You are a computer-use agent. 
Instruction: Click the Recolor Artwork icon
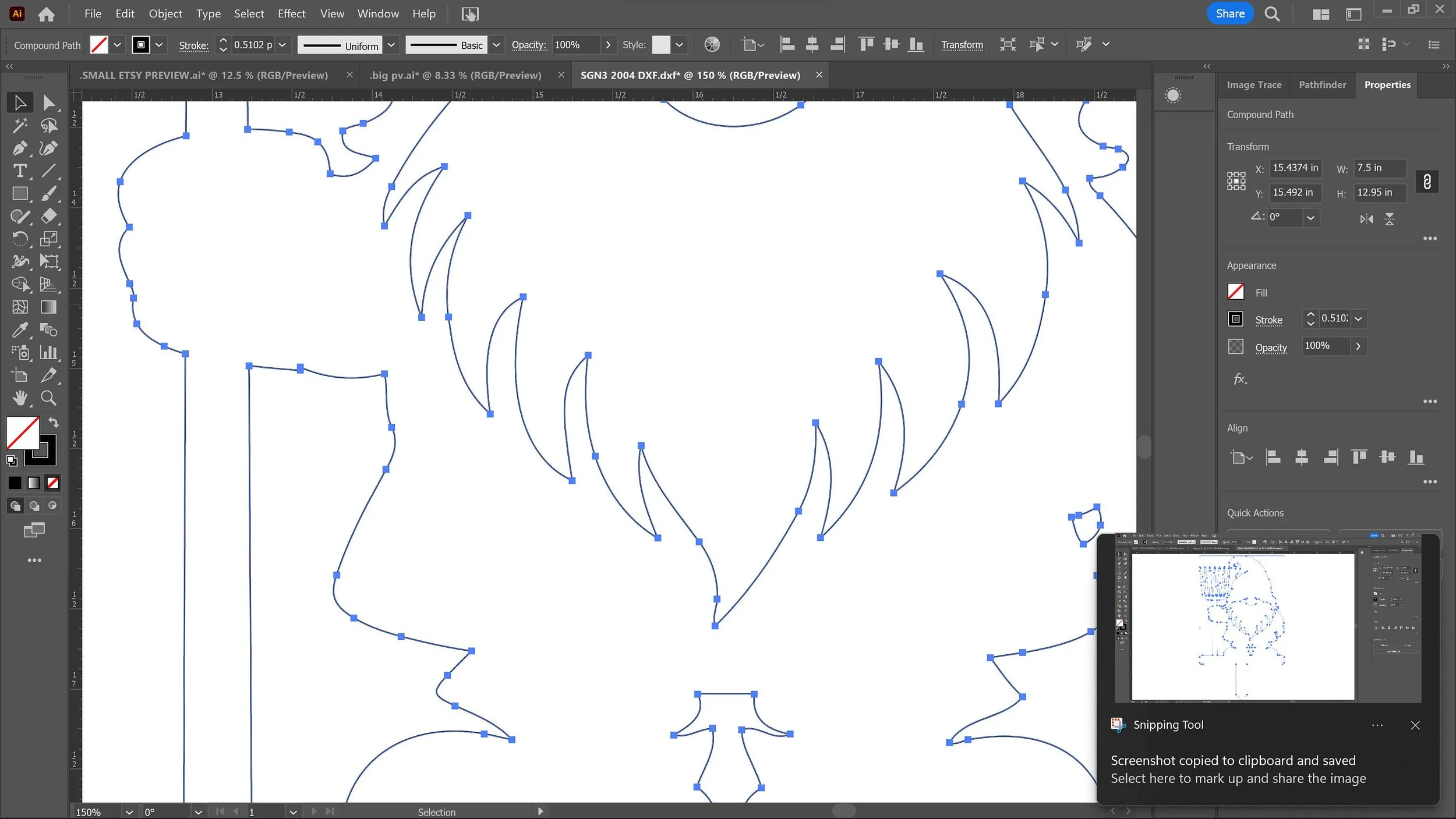712,45
